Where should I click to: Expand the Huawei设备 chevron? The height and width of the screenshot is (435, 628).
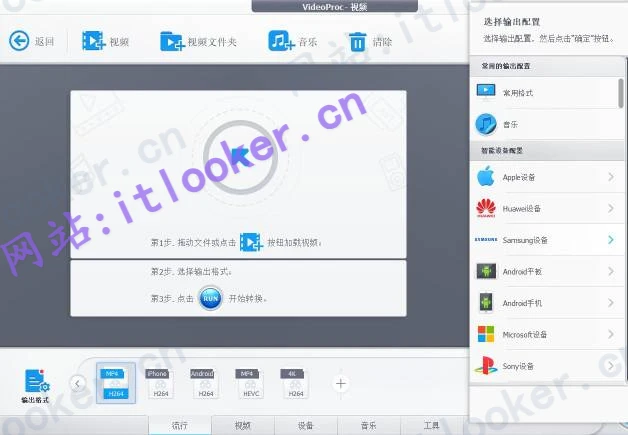tap(611, 208)
